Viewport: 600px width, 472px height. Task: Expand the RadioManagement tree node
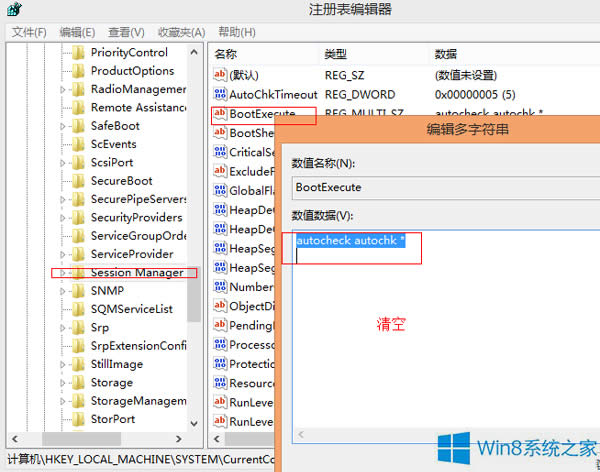tap(63, 90)
